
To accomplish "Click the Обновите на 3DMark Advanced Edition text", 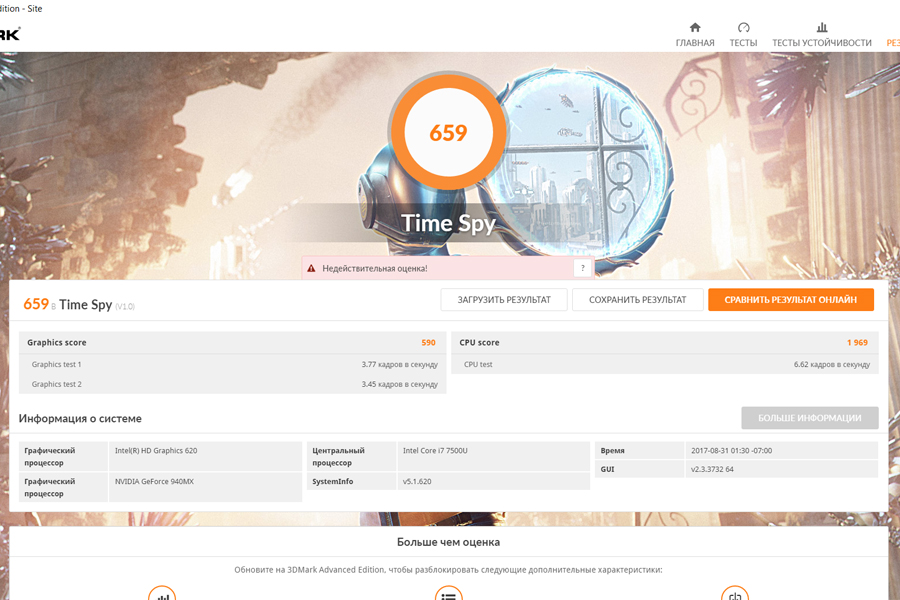I will click(x=448, y=570).
